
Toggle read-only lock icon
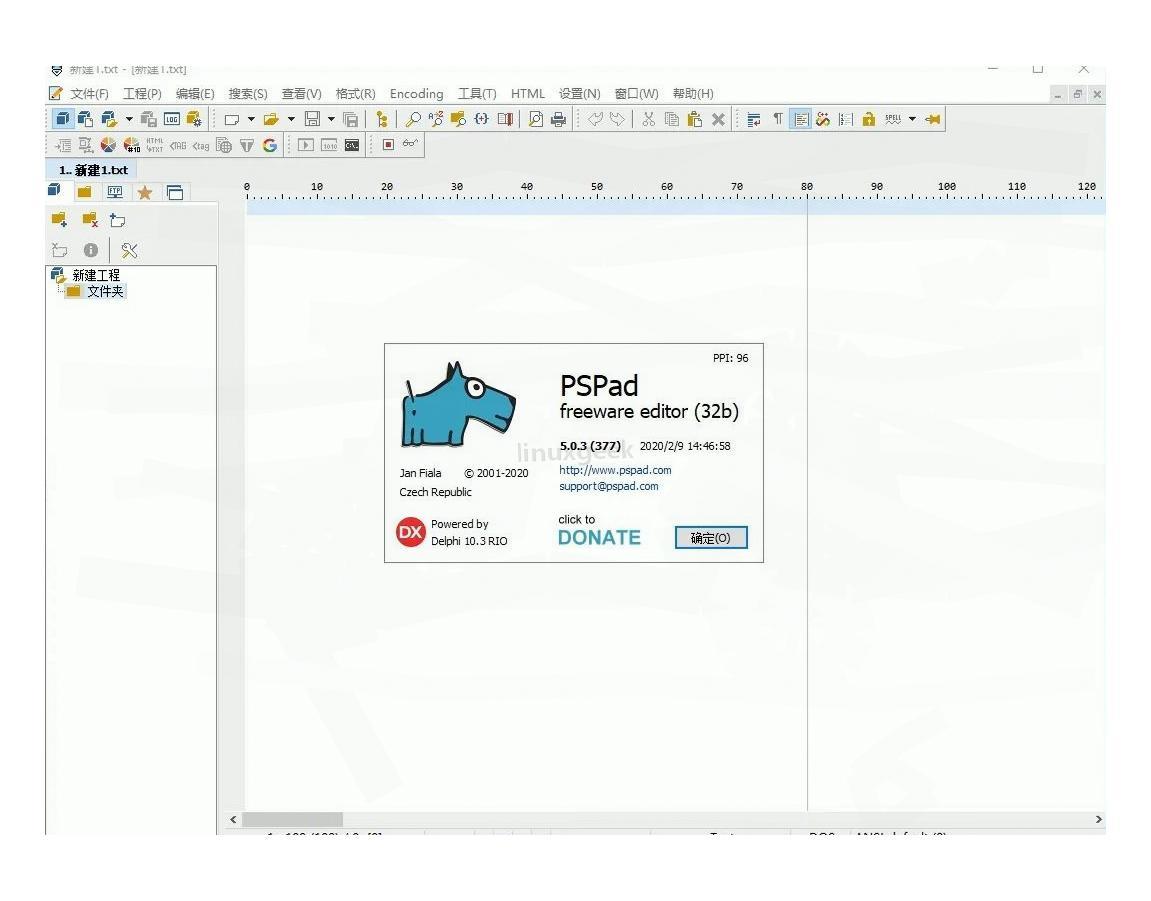[869, 119]
